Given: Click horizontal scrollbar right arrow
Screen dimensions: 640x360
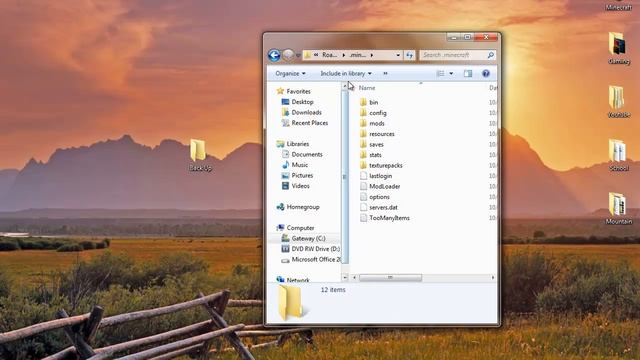Looking at the screenshot, I should point(493,278).
